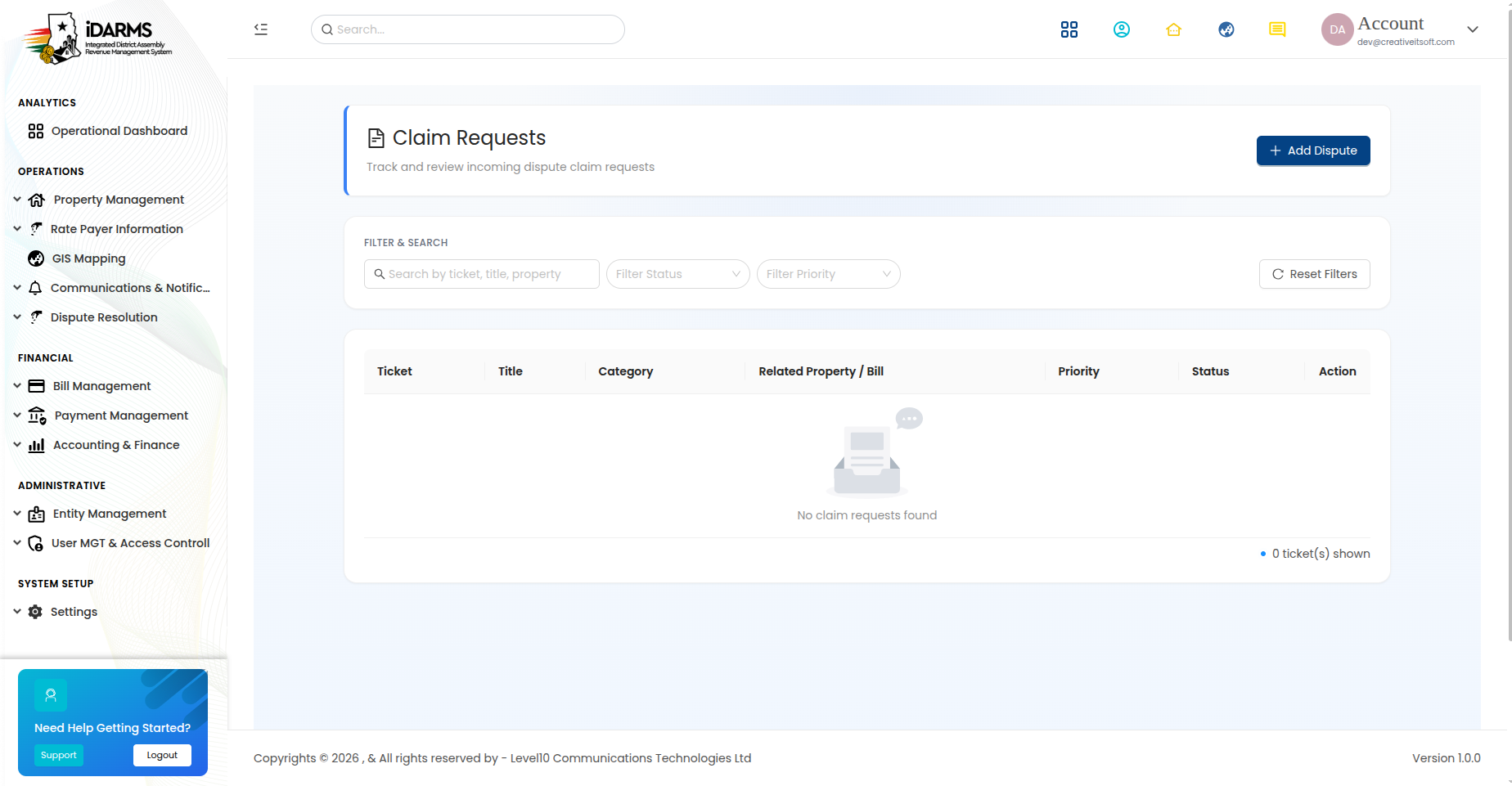Collapse the sidebar with the menu fold icon
The width and height of the screenshot is (1512, 786).
[x=261, y=29]
